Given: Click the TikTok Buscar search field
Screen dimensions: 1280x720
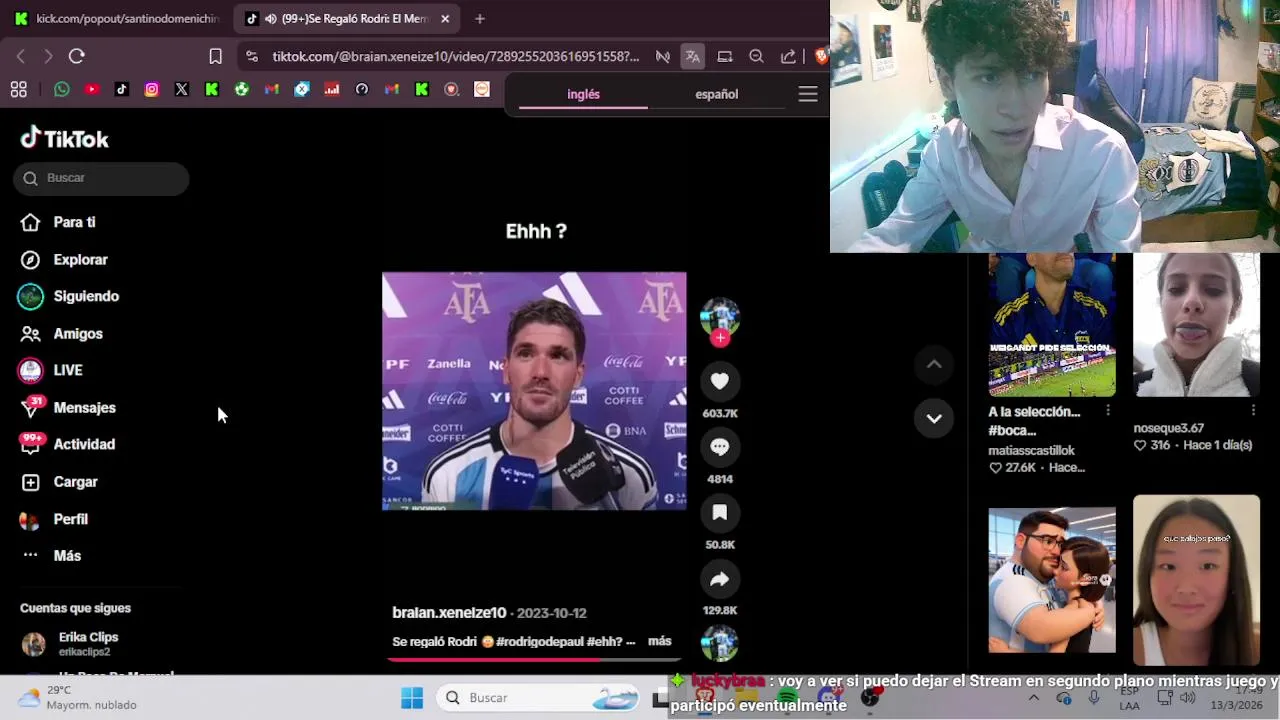Looking at the screenshot, I should point(101,178).
